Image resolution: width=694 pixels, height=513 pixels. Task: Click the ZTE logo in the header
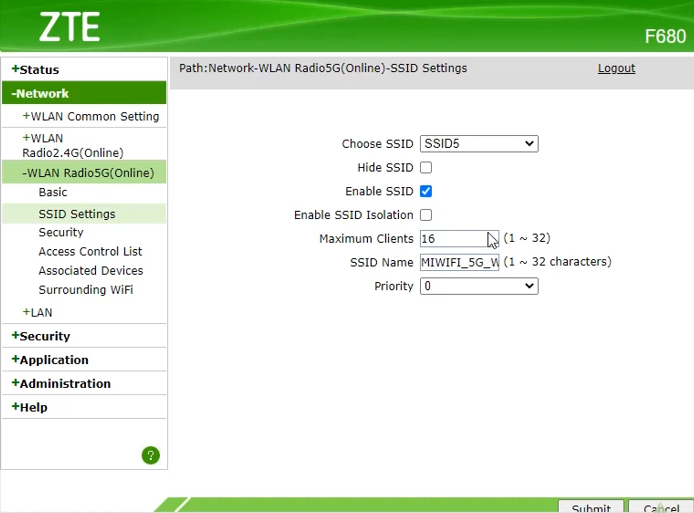[x=70, y=26]
